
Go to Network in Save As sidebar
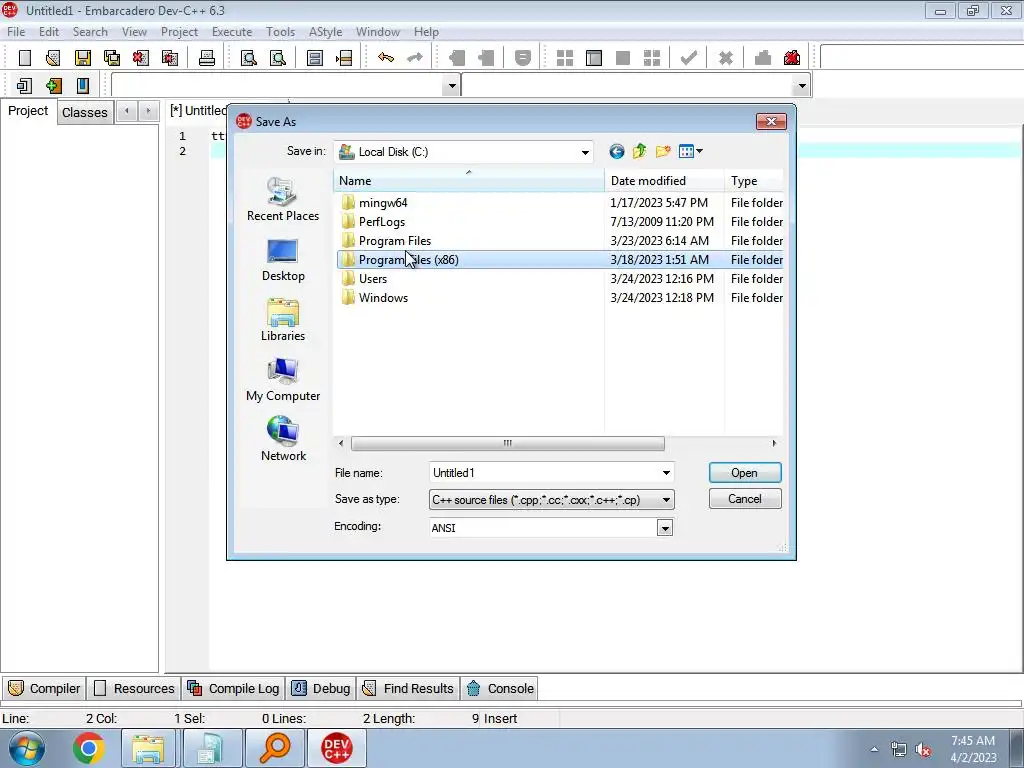(x=283, y=439)
